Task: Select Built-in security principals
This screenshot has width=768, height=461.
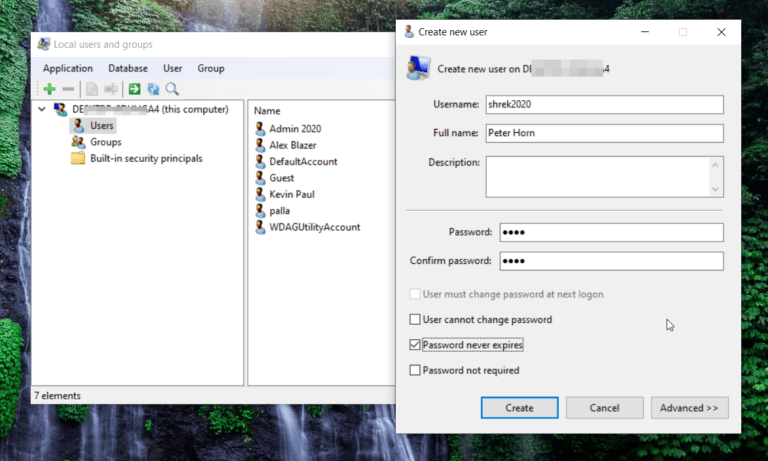Action: click(x=146, y=158)
